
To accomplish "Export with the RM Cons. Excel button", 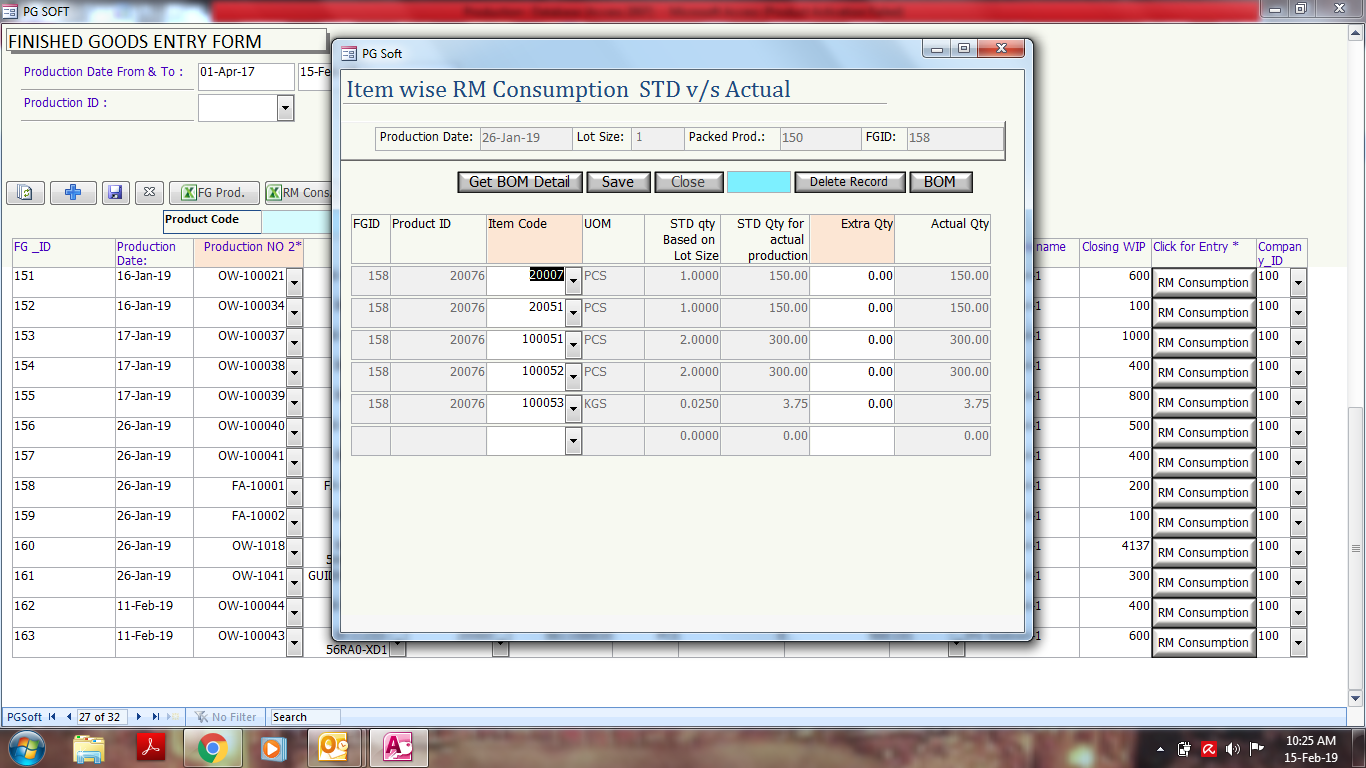I will [298, 193].
